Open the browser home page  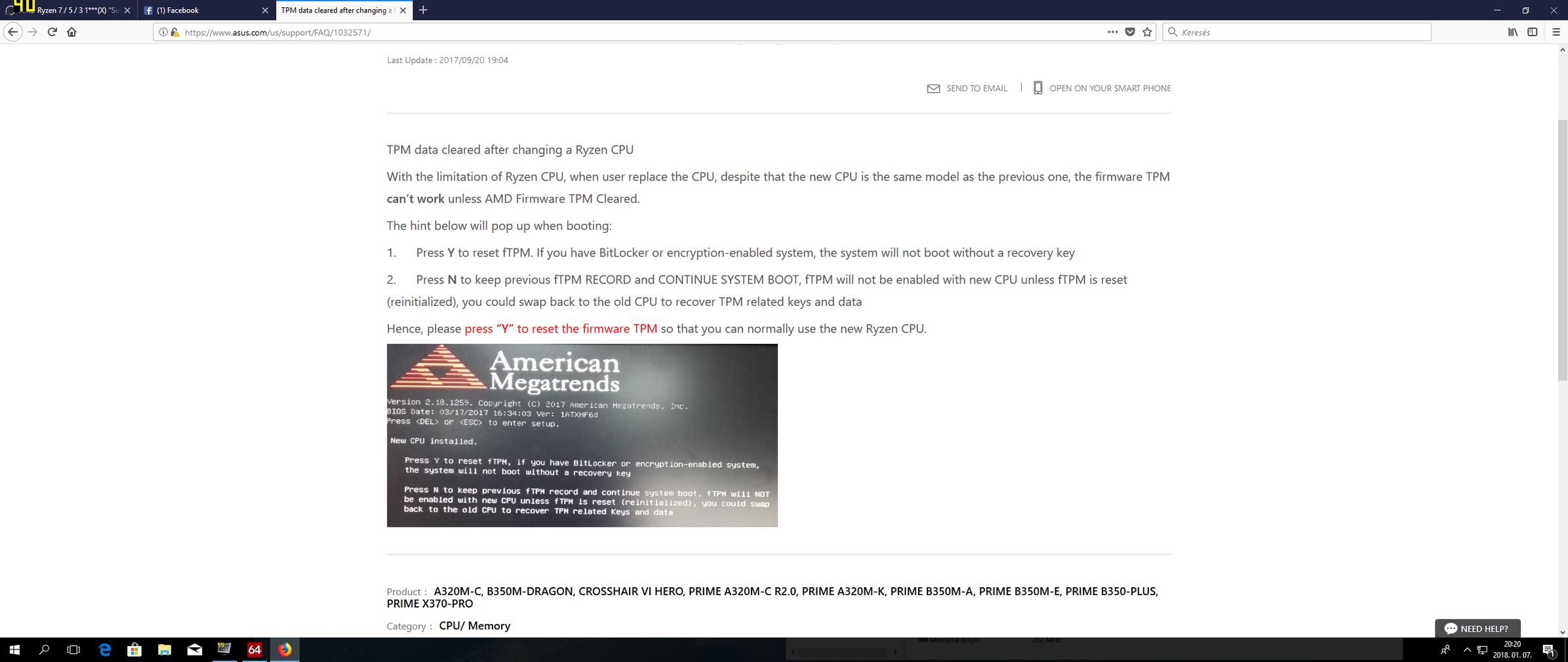[71, 31]
